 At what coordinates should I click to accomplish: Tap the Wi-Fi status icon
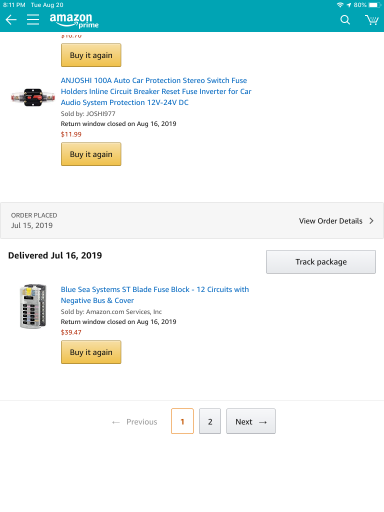pos(340,5)
